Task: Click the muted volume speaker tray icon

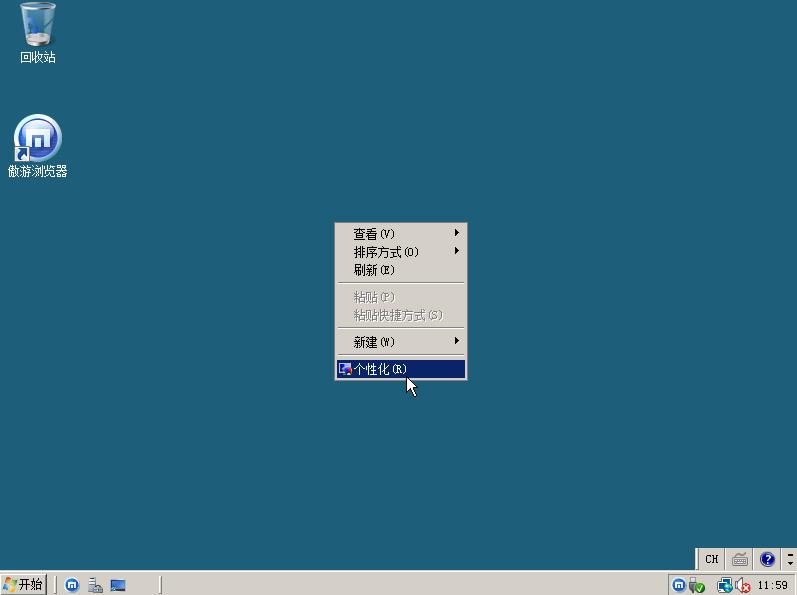Action: [x=742, y=585]
